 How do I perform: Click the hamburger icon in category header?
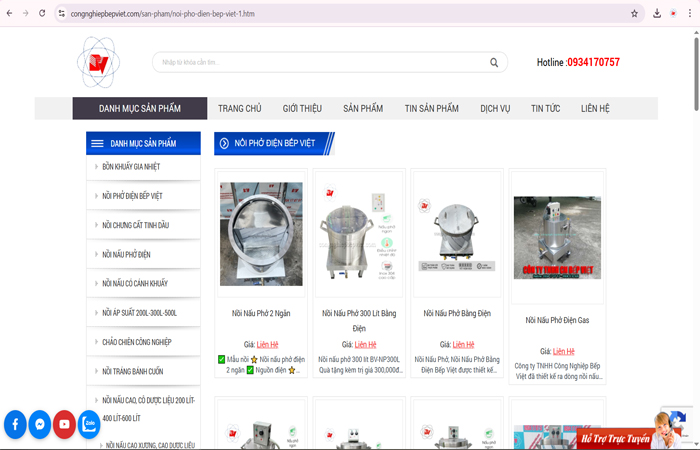[x=97, y=143]
